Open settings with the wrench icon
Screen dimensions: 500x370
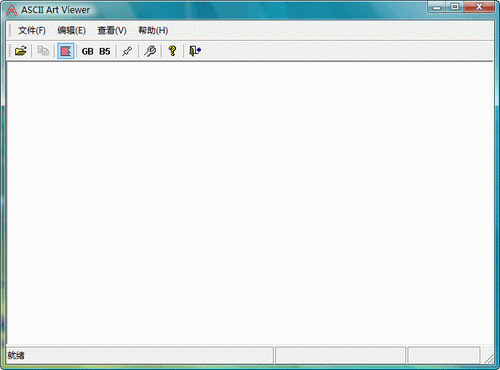pos(150,51)
